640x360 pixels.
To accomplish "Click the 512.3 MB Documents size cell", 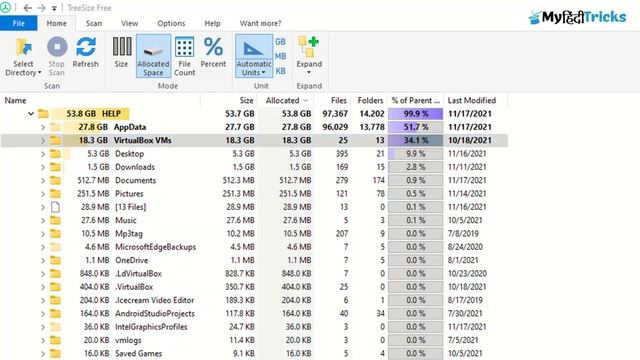I will 238,180.
